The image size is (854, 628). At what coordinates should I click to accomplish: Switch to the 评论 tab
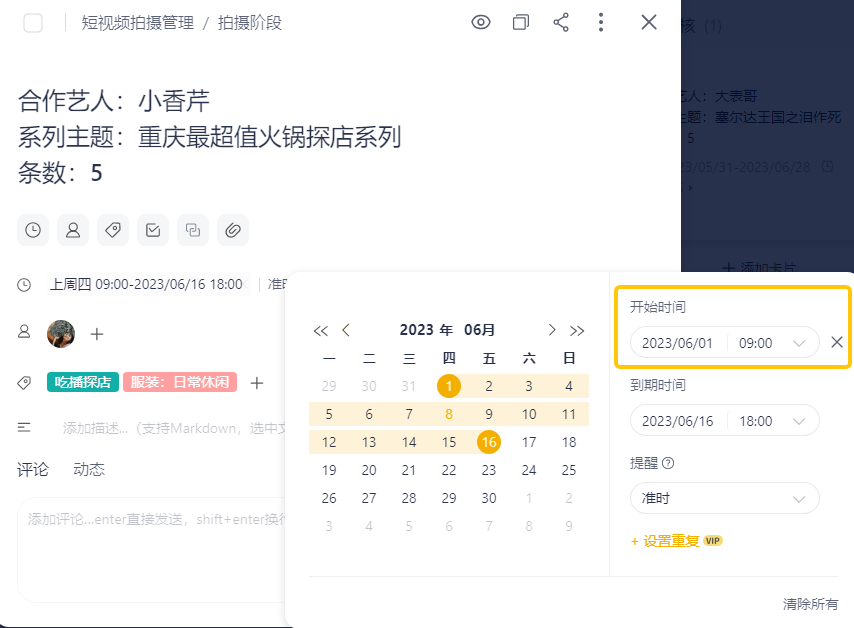pos(33,469)
